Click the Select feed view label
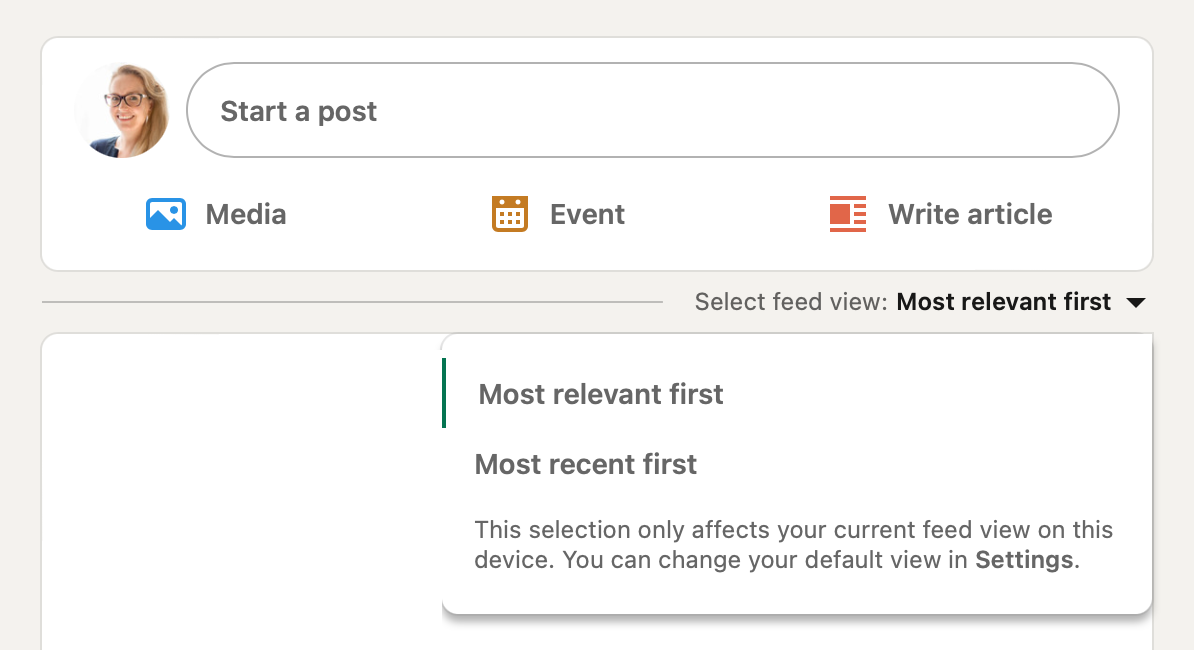Screen dimensions: 1194x650 (791, 302)
